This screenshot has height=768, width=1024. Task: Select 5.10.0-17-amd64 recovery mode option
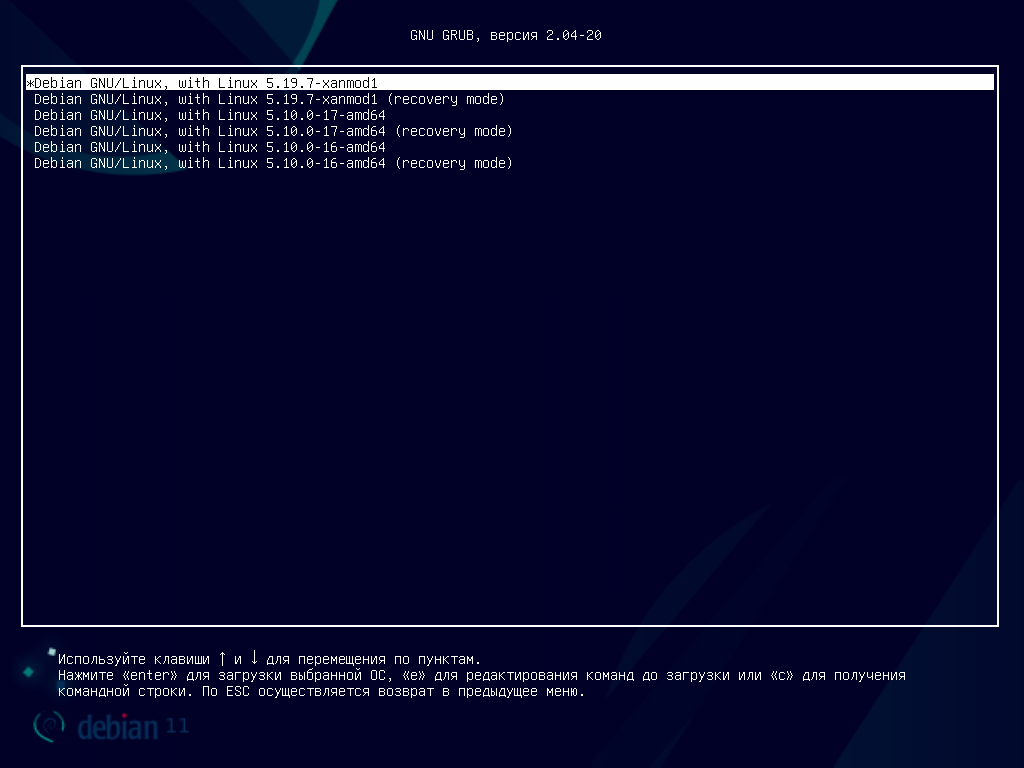[x=272, y=131]
